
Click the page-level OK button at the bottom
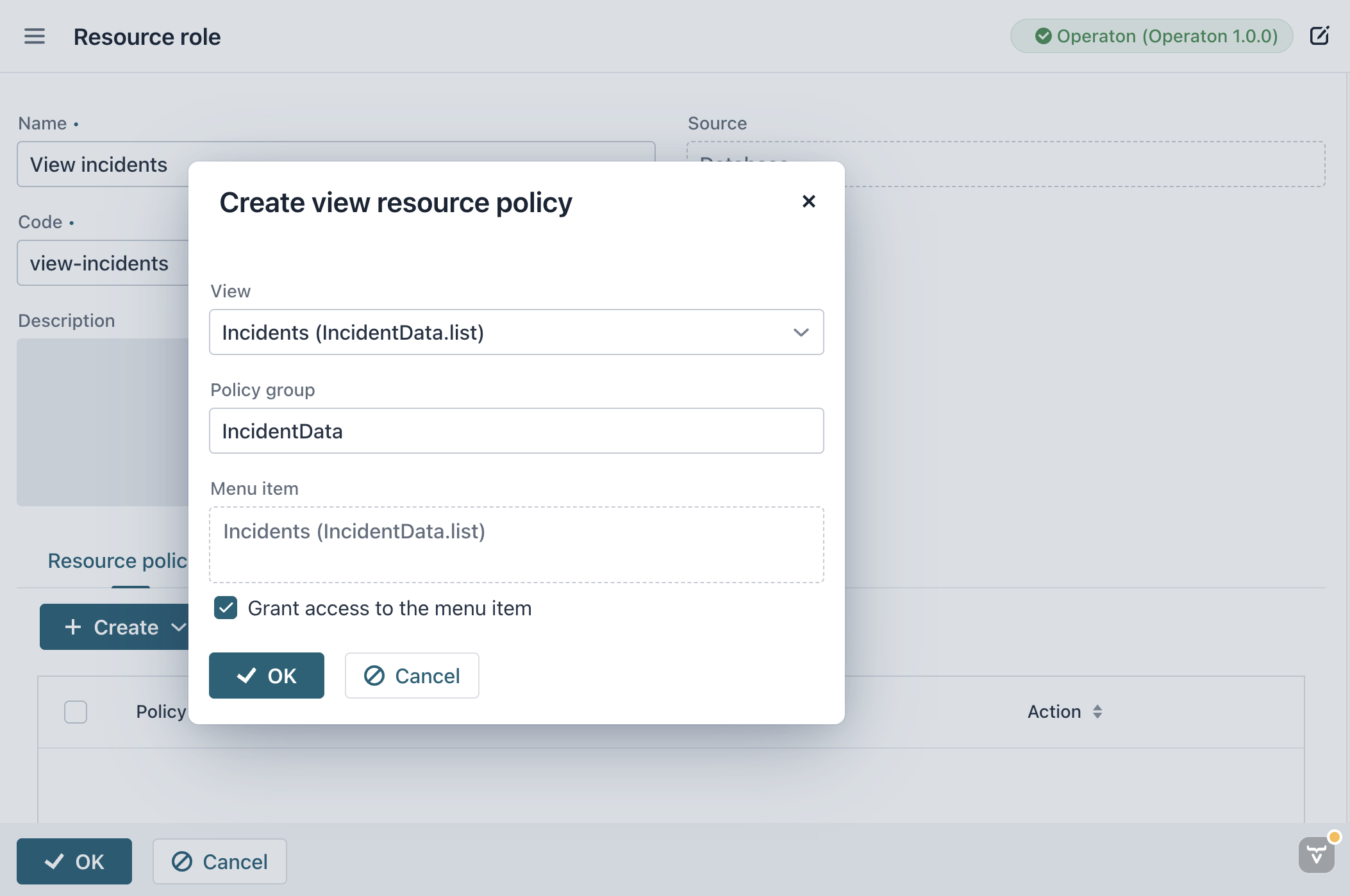click(x=74, y=861)
